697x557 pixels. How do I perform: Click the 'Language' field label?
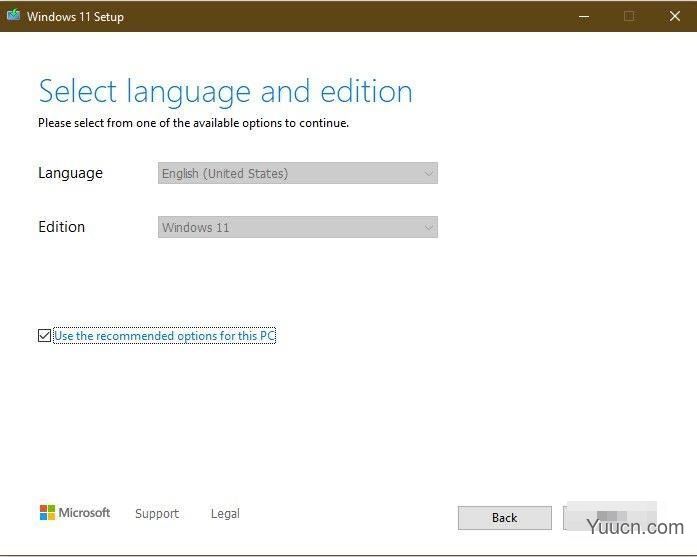(70, 173)
